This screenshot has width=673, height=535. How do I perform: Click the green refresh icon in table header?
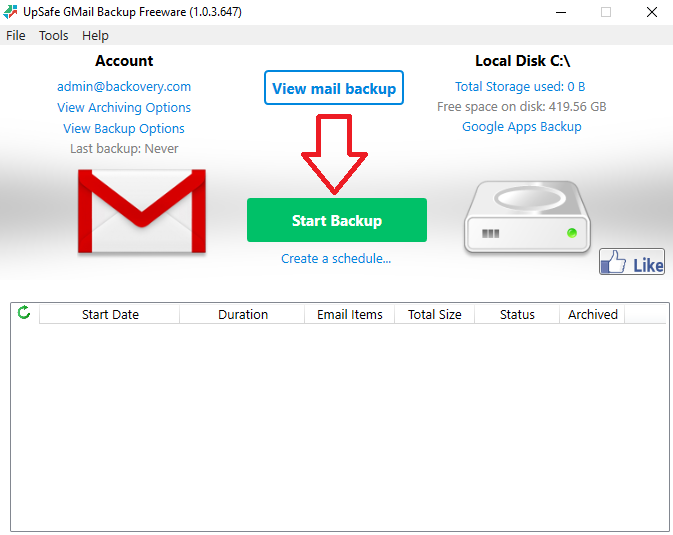pos(24,313)
